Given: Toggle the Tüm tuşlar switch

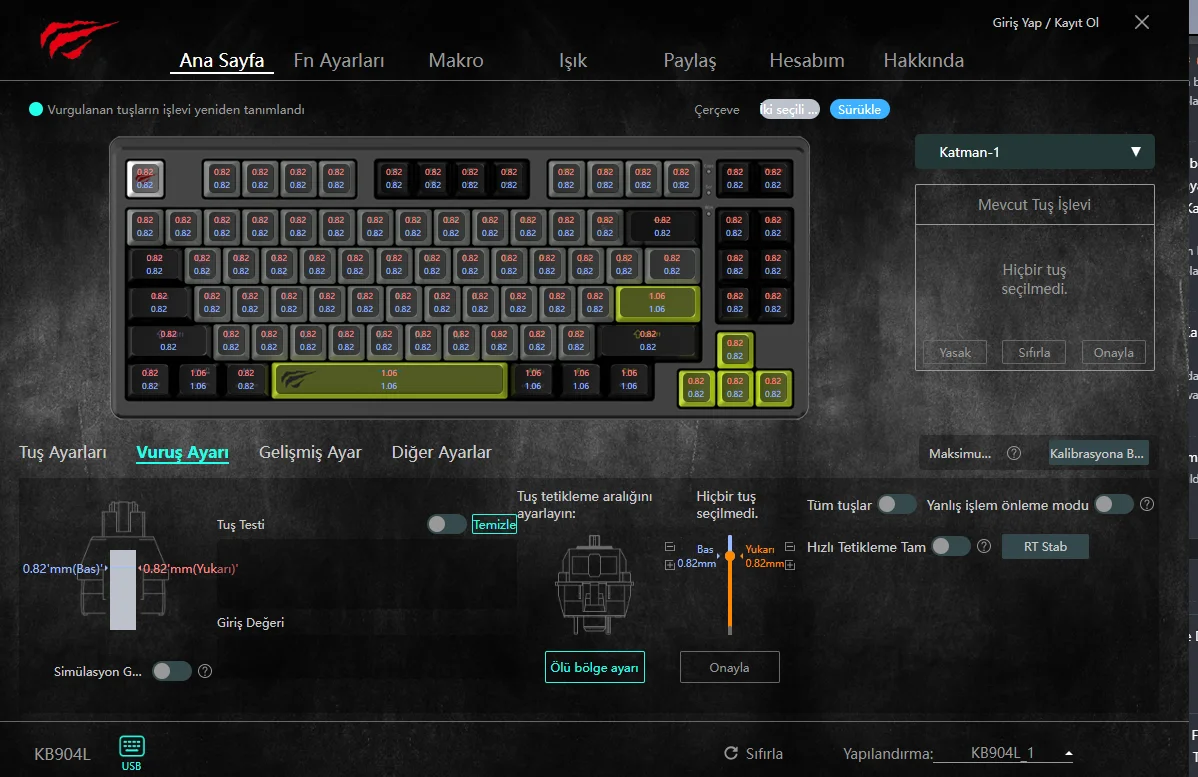Looking at the screenshot, I should coord(897,504).
